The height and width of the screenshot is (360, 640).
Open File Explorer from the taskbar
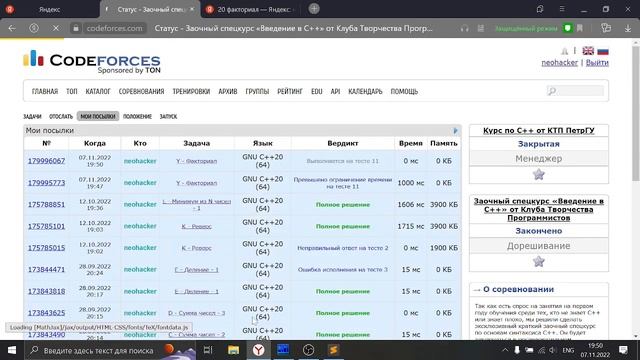(233, 350)
